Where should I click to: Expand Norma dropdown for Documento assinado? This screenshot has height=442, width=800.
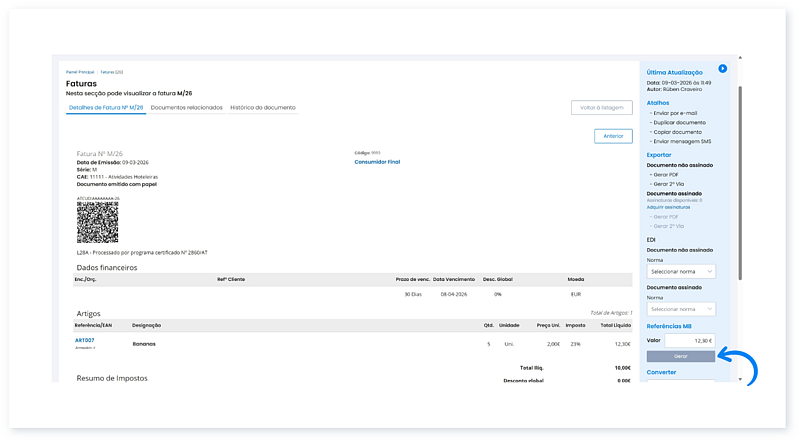[x=680, y=309]
